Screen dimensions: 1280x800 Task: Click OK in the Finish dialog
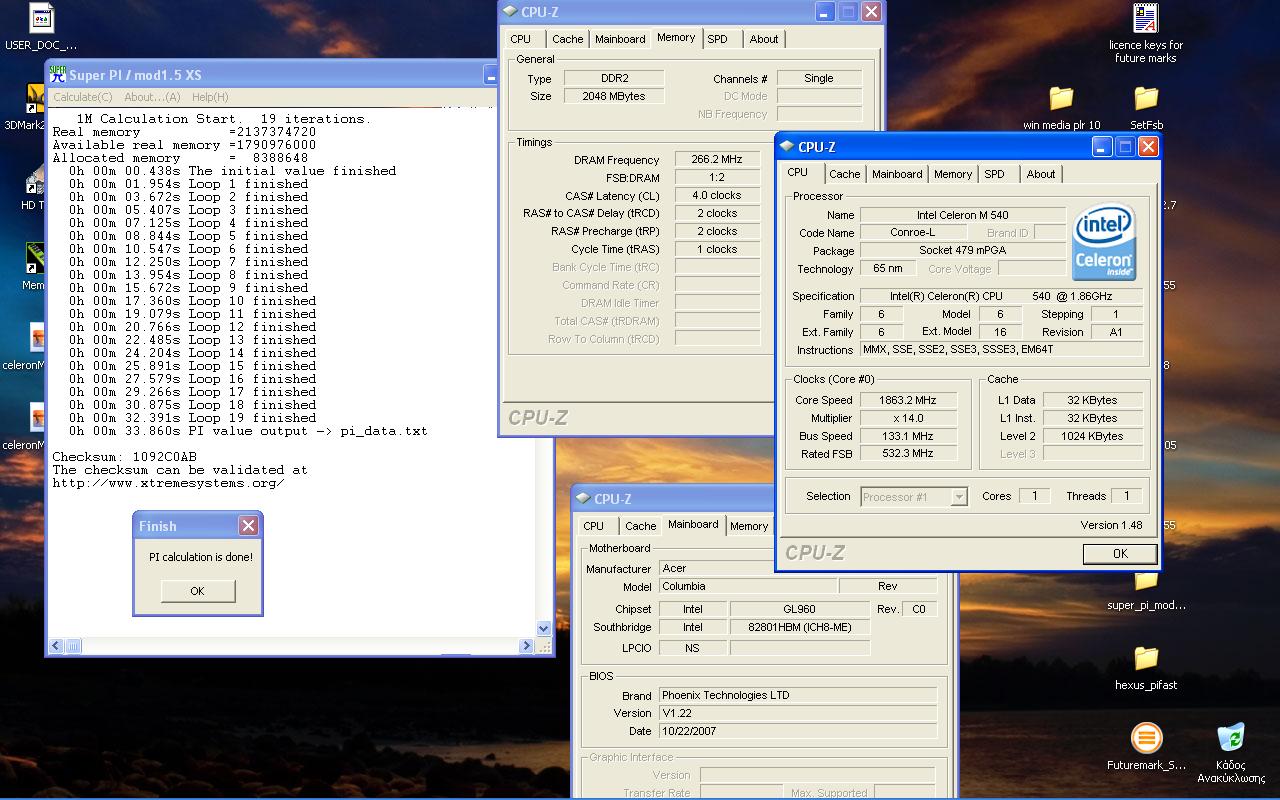pos(197,591)
